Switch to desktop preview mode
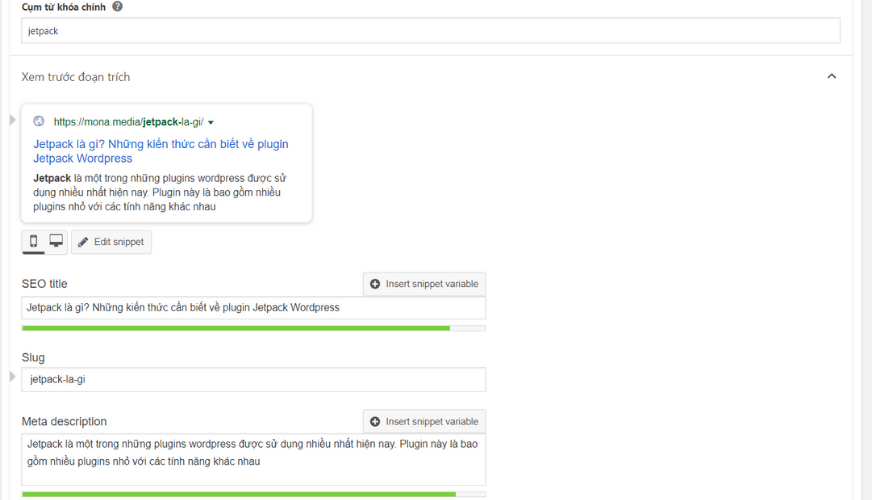The height and width of the screenshot is (500, 872). [56, 242]
